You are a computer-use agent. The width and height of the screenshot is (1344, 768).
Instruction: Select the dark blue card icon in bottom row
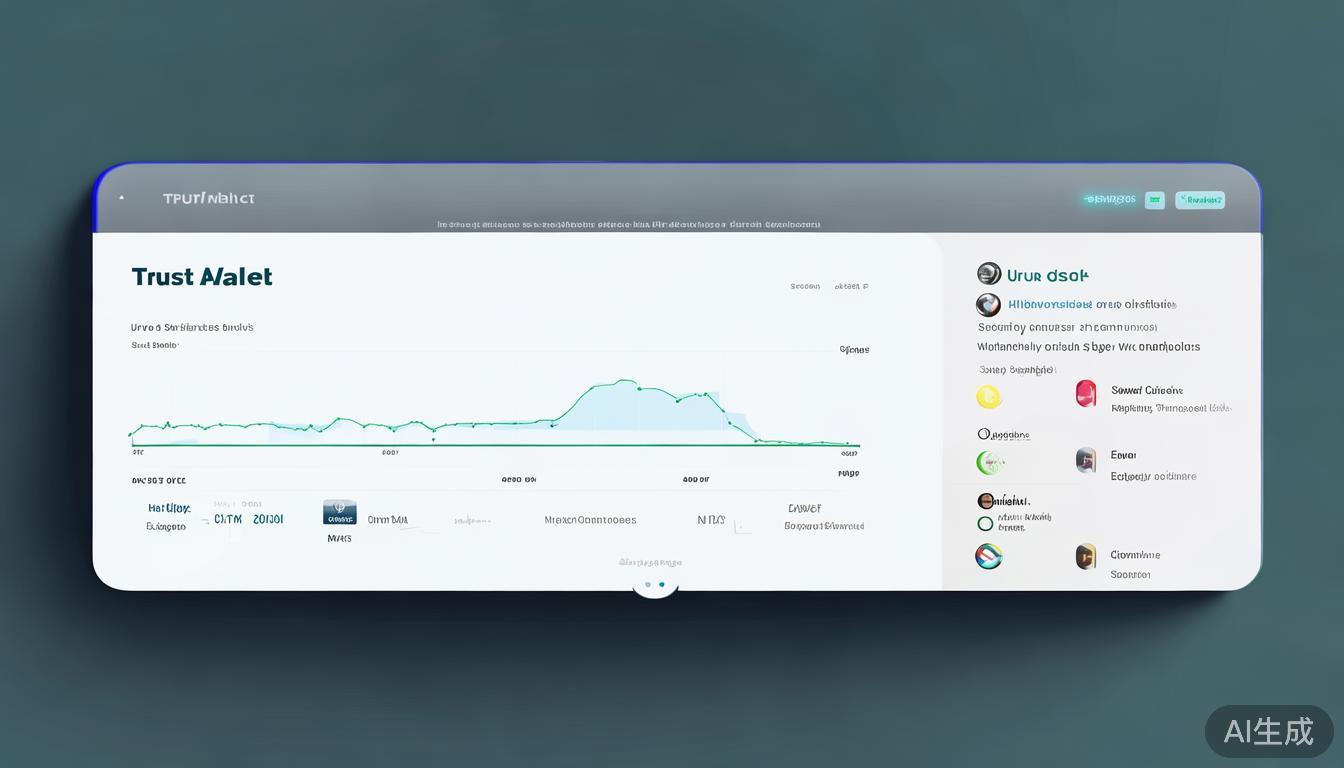pyautogui.click(x=340, y=513)
